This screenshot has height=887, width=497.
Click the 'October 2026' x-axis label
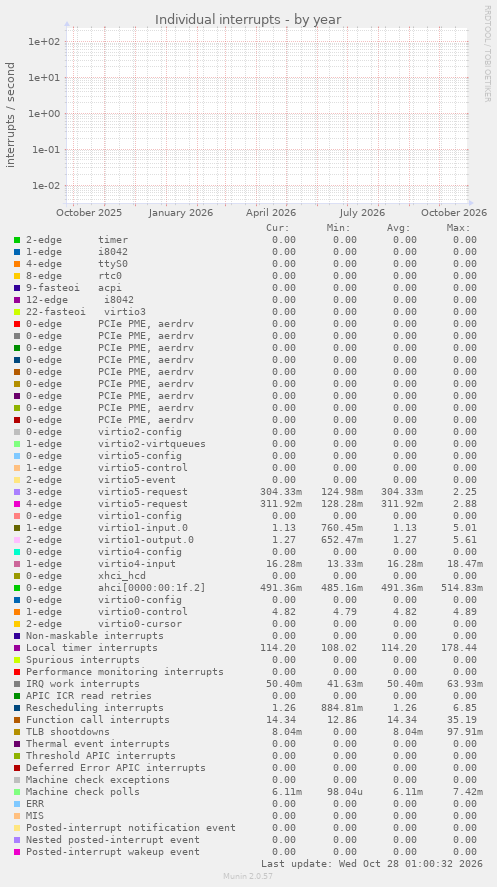454,213
